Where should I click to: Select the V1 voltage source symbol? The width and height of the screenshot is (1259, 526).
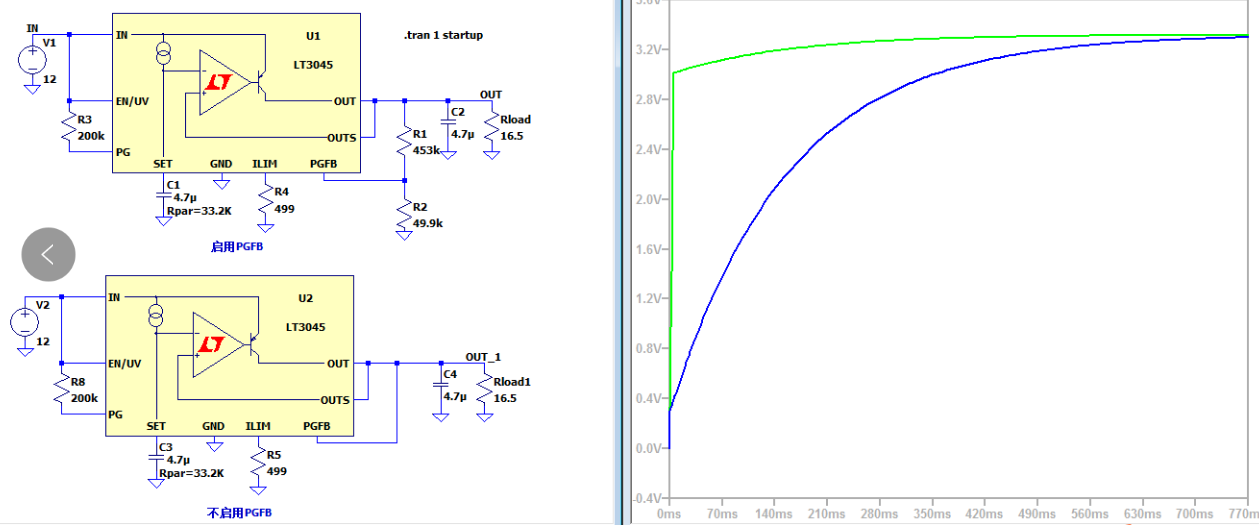(32, 59)
